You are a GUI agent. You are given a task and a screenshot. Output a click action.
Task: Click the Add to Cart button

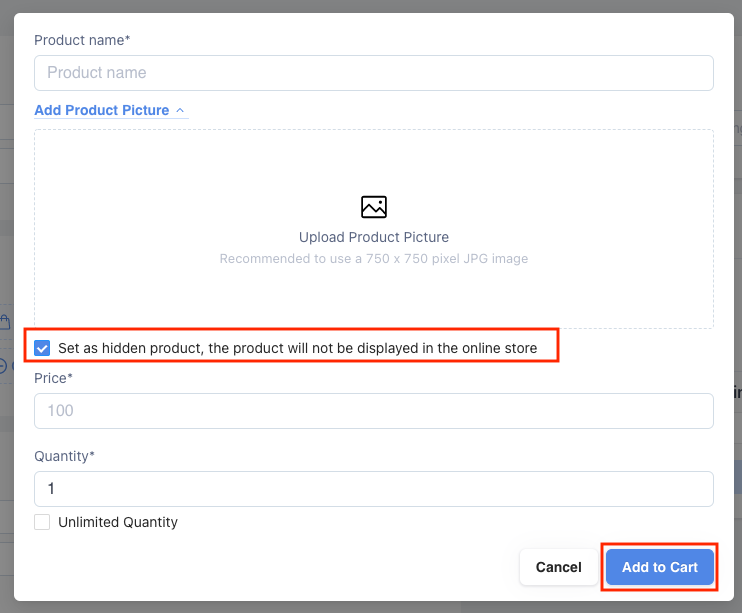point(660,567)
